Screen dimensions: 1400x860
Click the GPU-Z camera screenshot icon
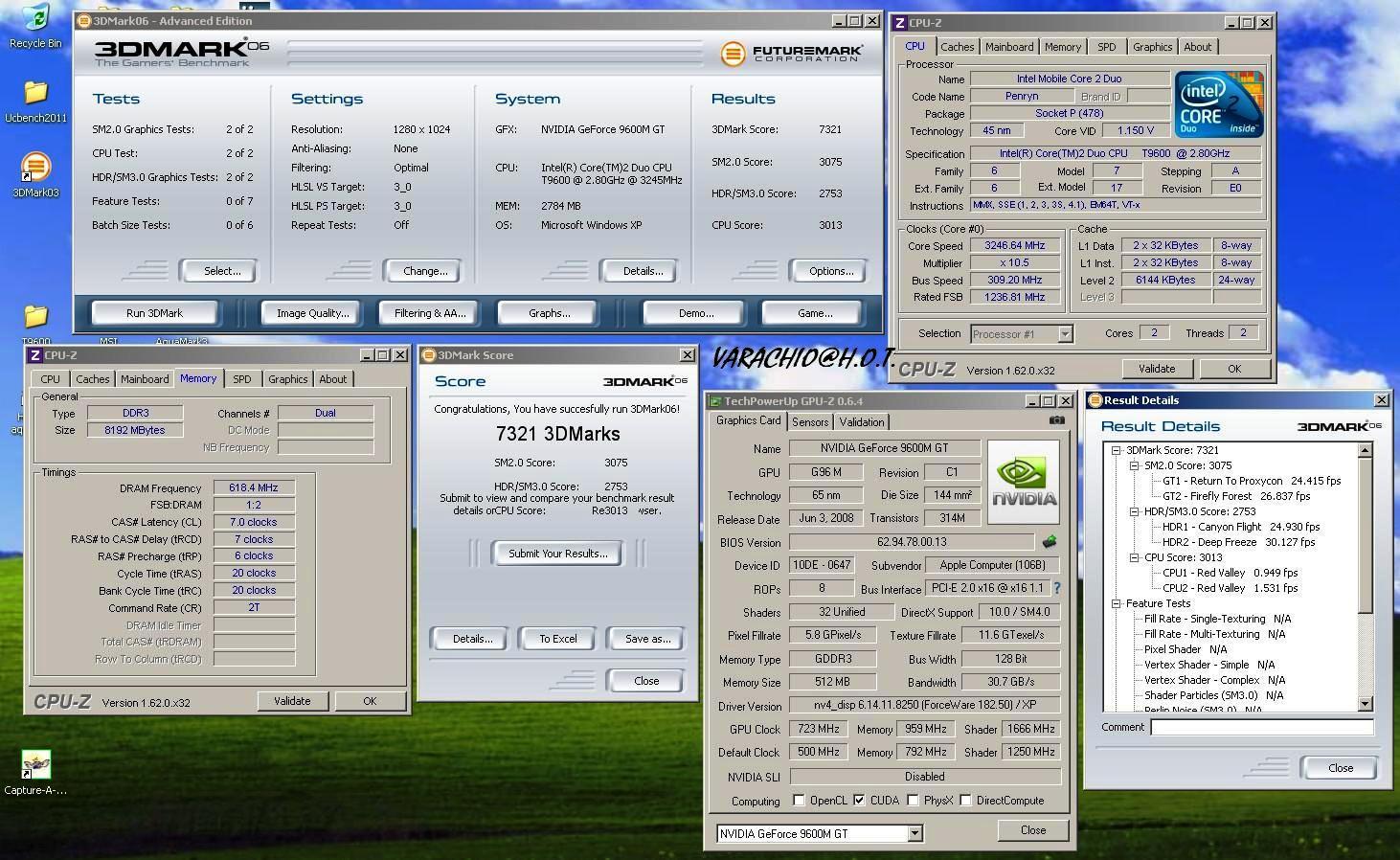tap(1056, 420)
